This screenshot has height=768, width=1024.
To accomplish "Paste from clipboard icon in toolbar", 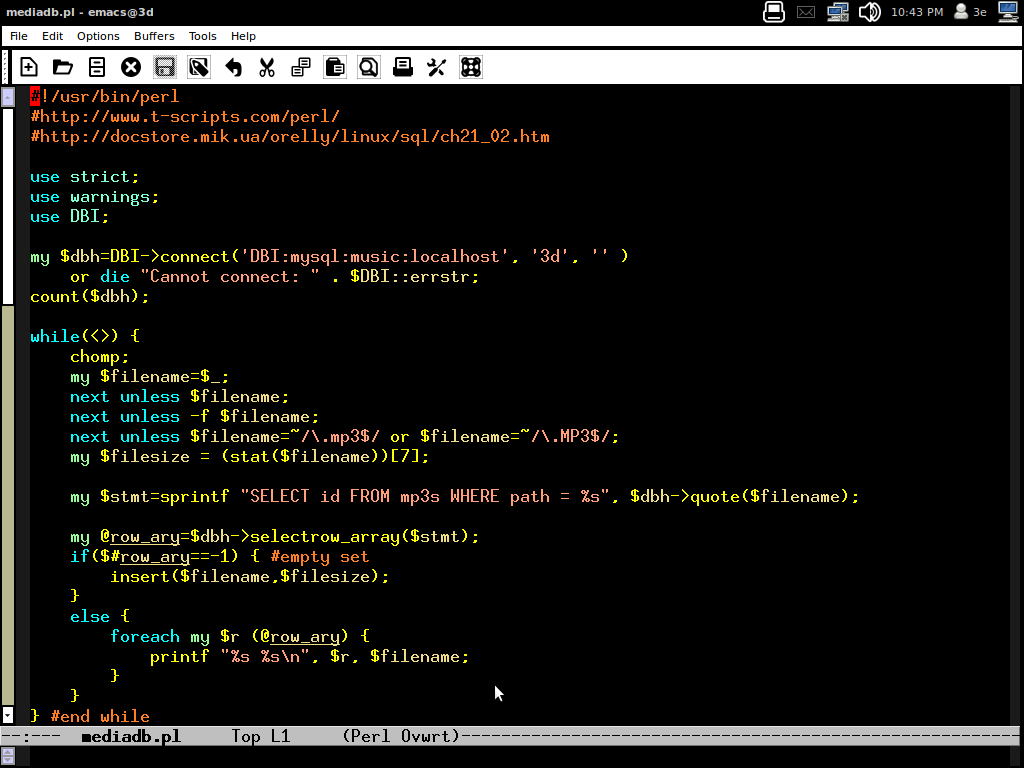I will [335, 67].
